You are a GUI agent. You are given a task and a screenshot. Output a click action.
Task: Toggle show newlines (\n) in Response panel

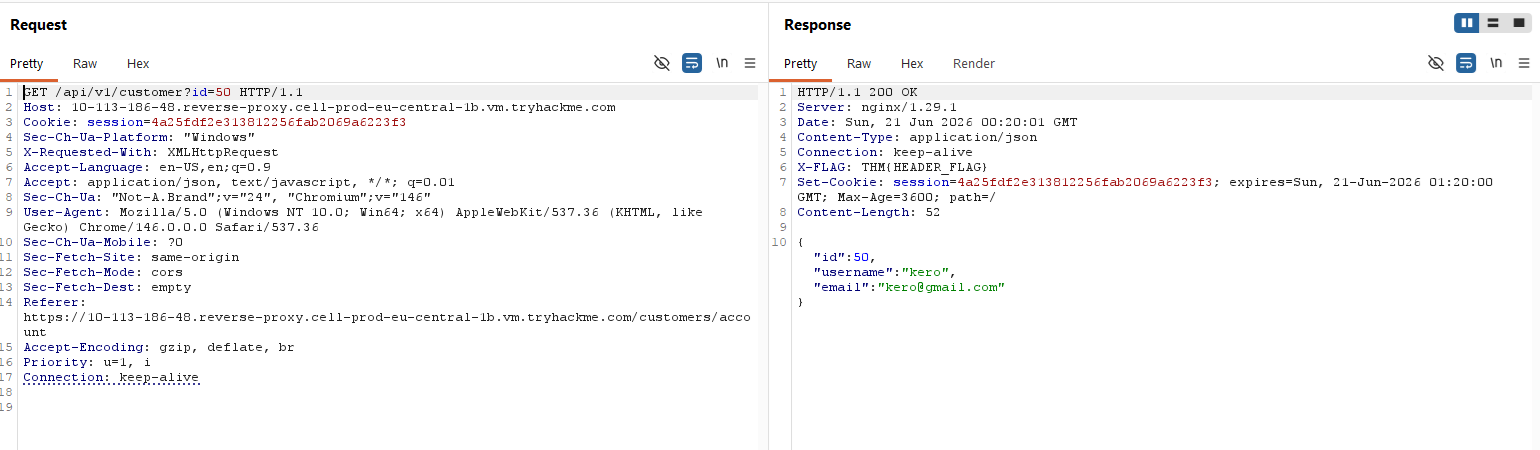[1496, 63]
